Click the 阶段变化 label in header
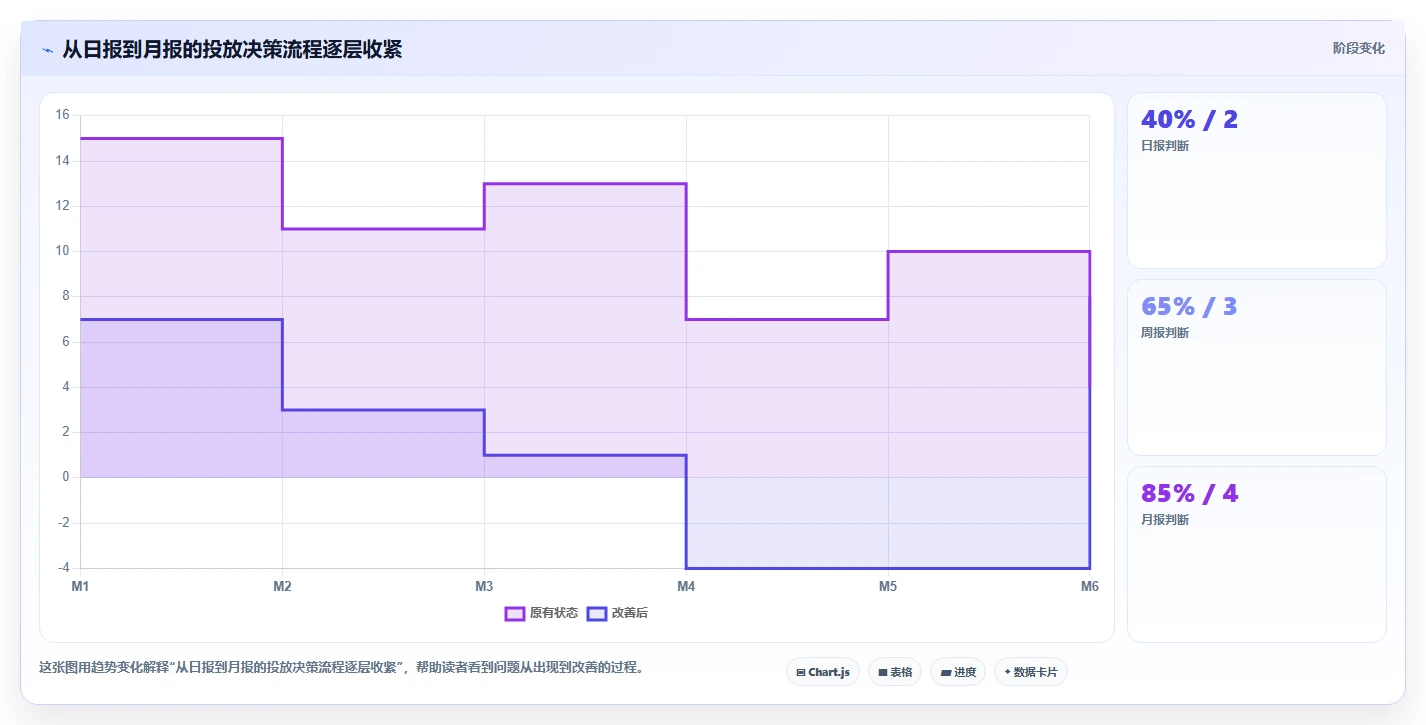1426x725 pixels. pyautogui.click(x=1359, y=48)
